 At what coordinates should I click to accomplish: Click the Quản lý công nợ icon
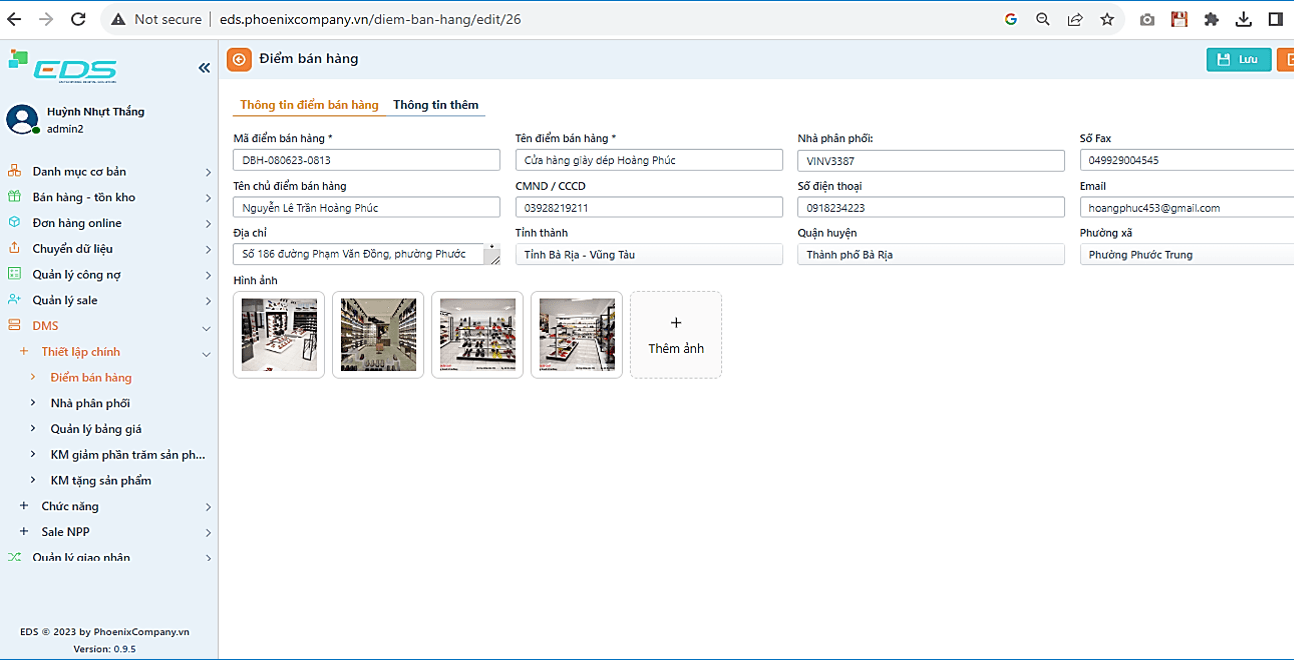[x=14, y=274]
